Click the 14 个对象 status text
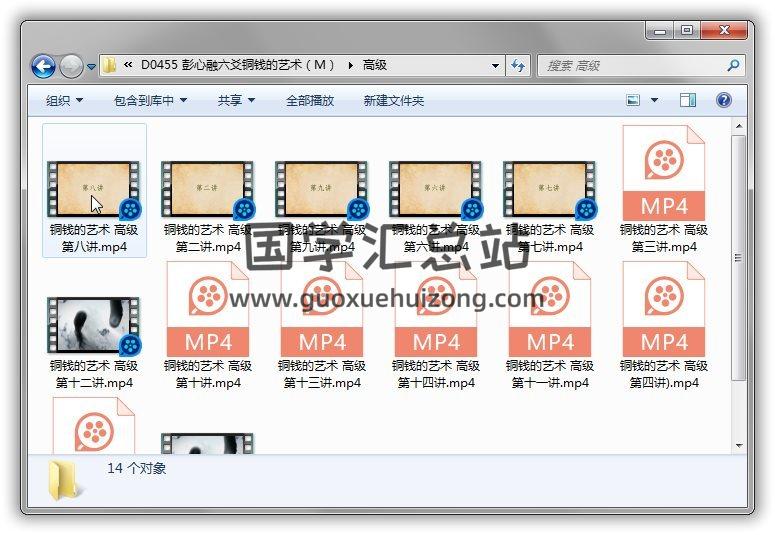The image size is (775, 535). (x=136, y=468)
